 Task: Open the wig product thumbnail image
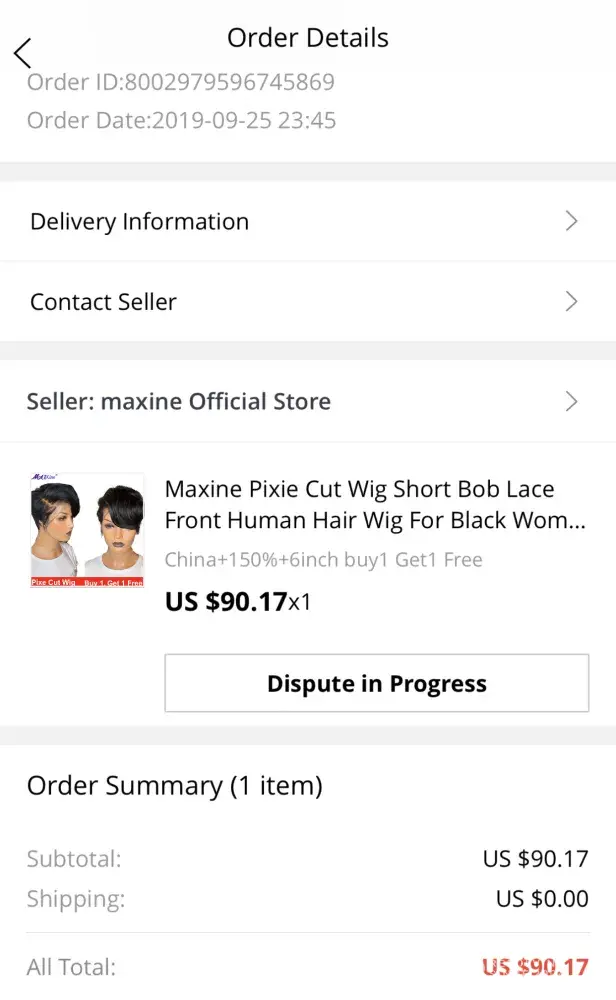(x=87, y=530)
